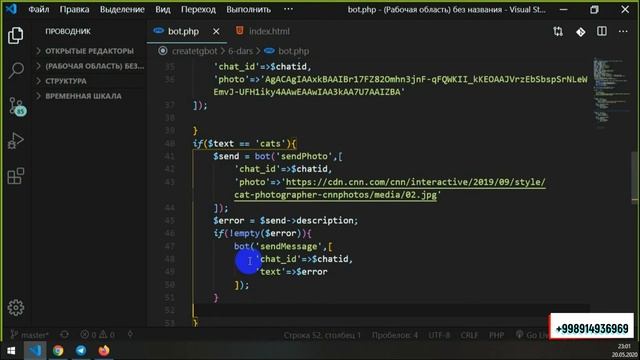Click the $error = $send->description line
Screen dimensions: 640x360
285,221
